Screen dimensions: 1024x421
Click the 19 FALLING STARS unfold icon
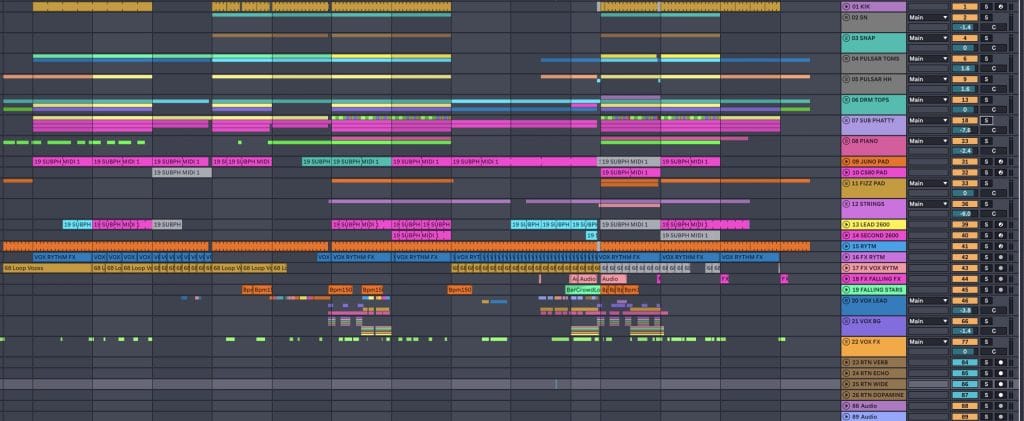tap(848, 288)
